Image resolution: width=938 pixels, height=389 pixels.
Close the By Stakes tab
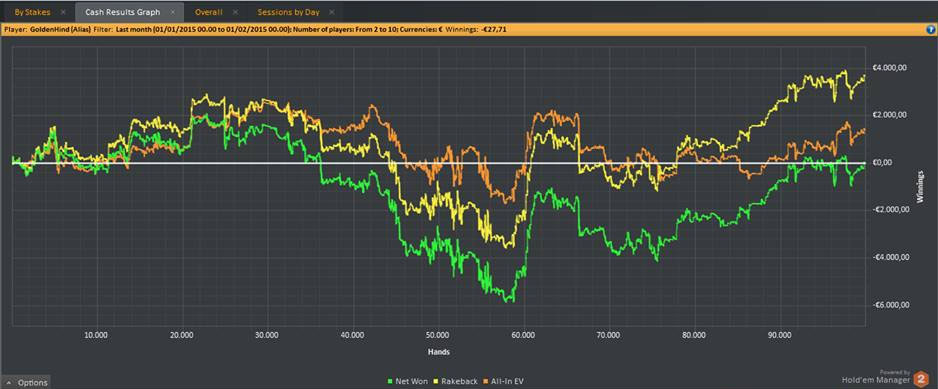tap(63, 12)
